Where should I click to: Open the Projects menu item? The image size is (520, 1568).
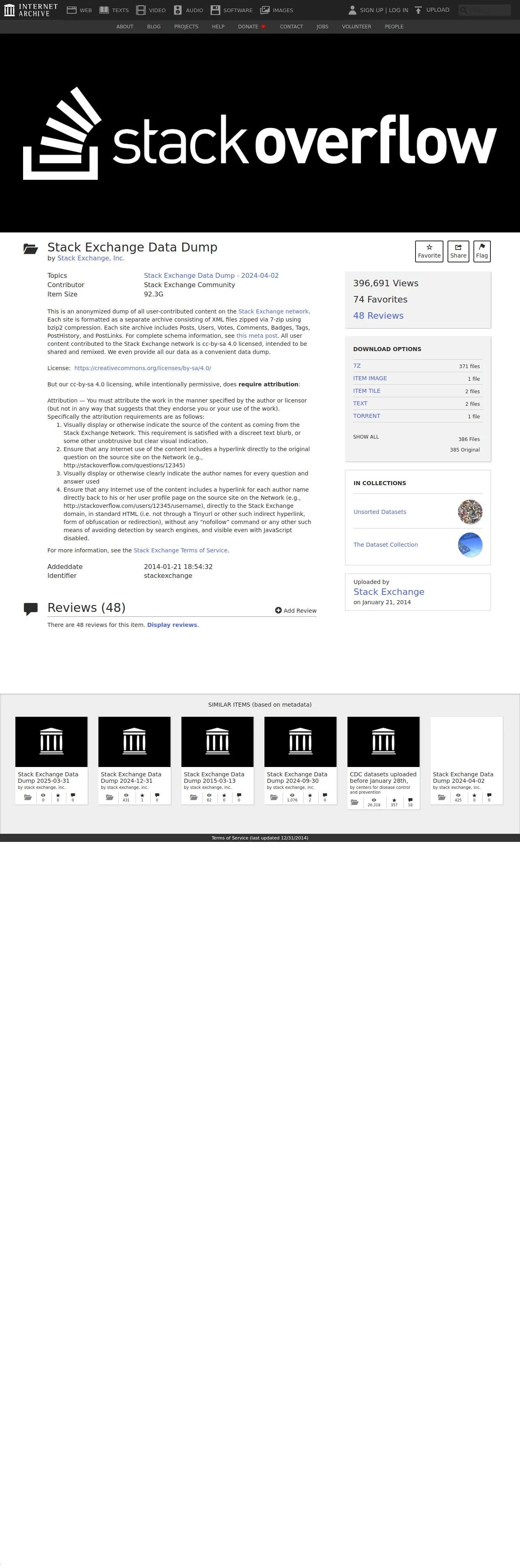(x=186, y=27)
